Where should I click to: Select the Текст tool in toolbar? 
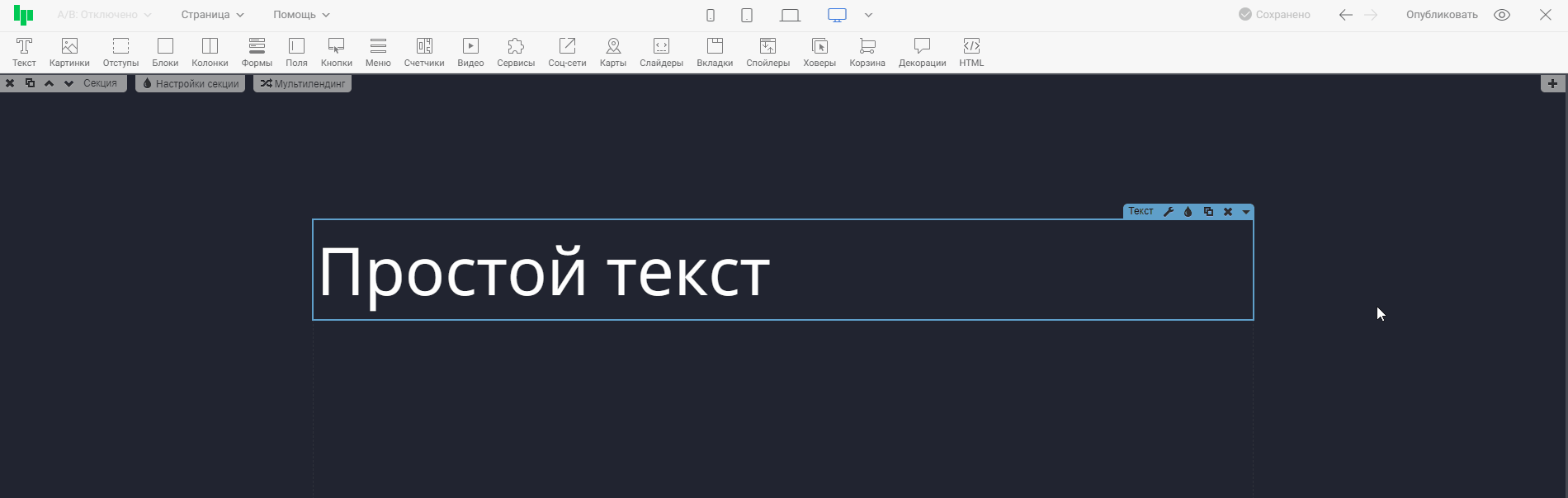[x=24, y=52]
